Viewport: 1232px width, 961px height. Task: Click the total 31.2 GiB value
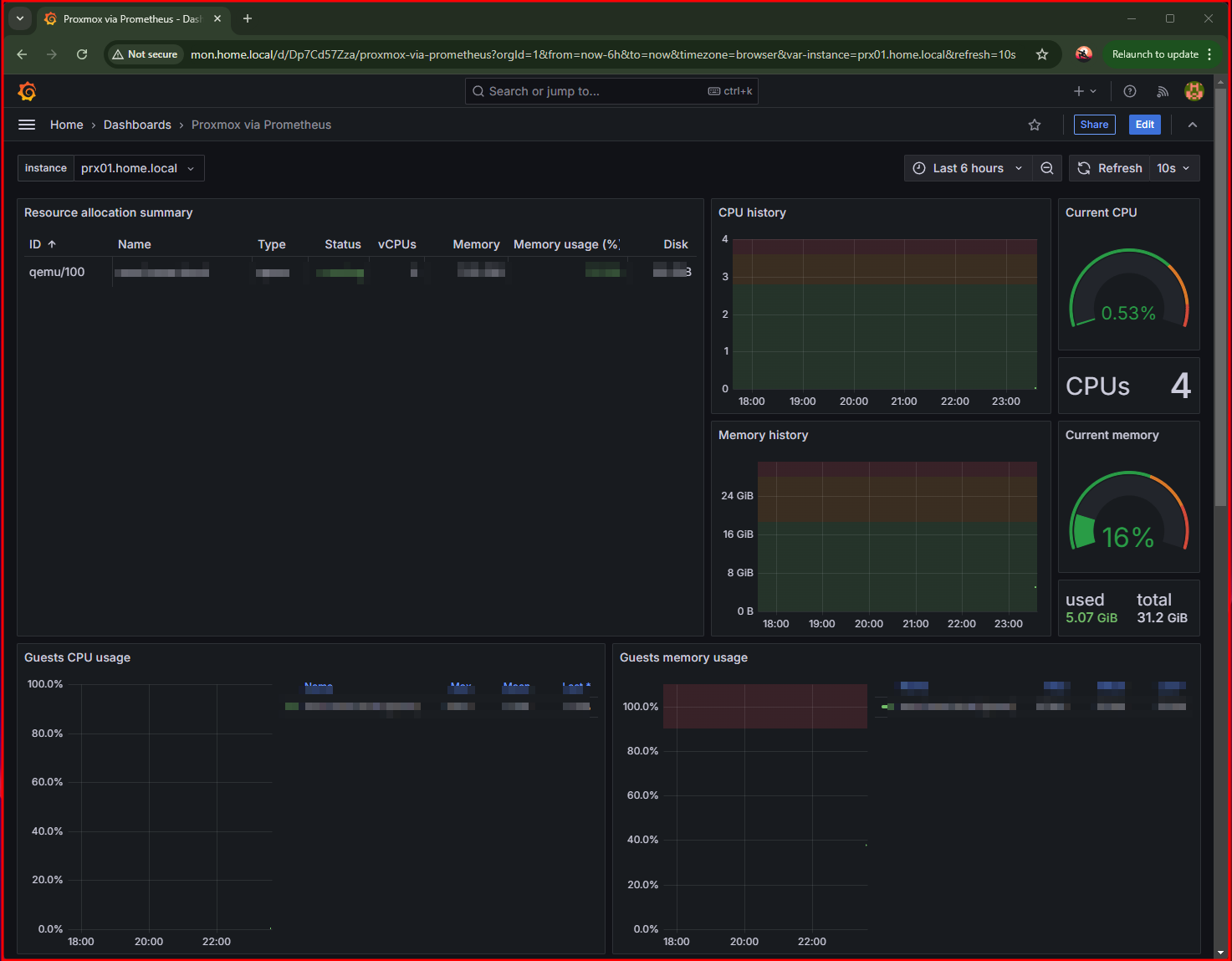(1162, 618)
